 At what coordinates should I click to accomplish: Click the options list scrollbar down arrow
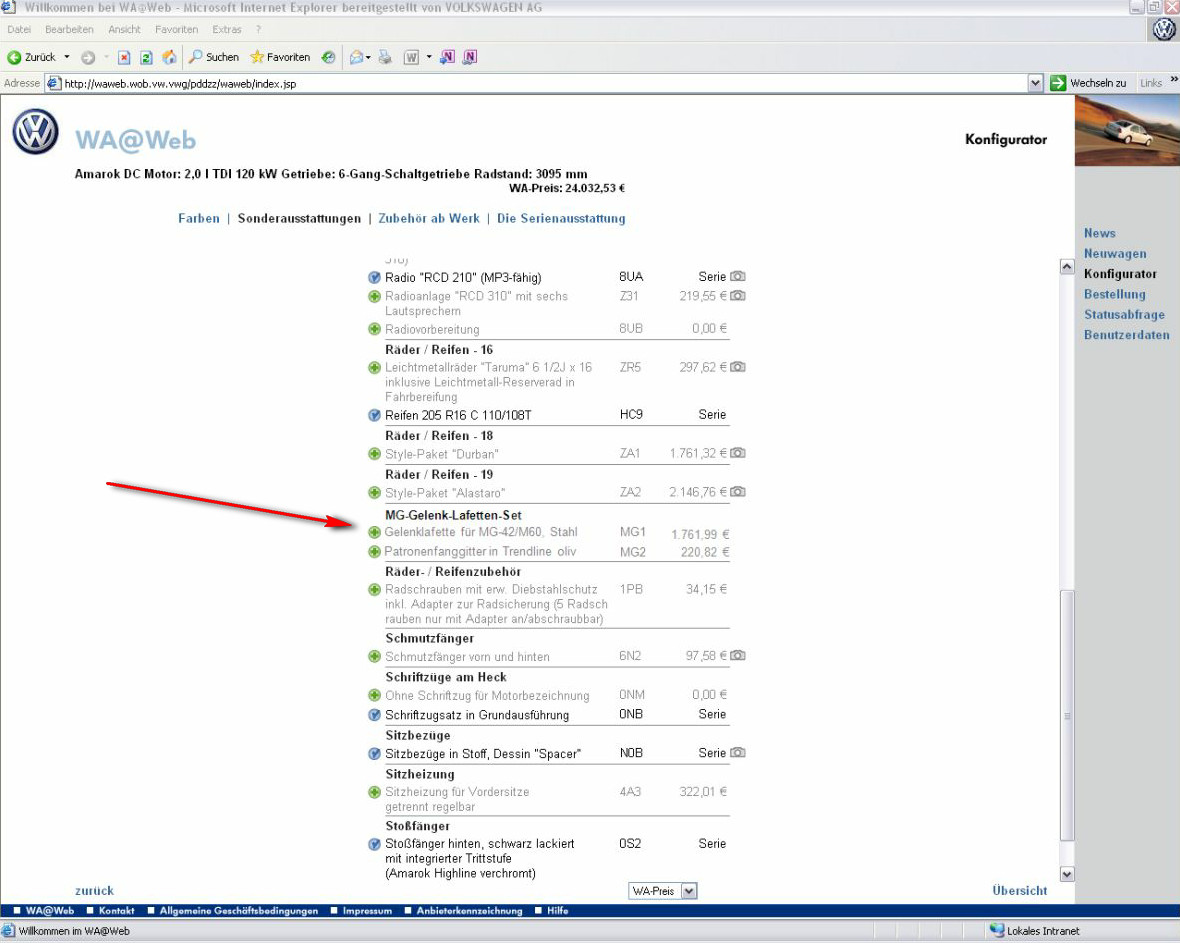(1067, 874)
